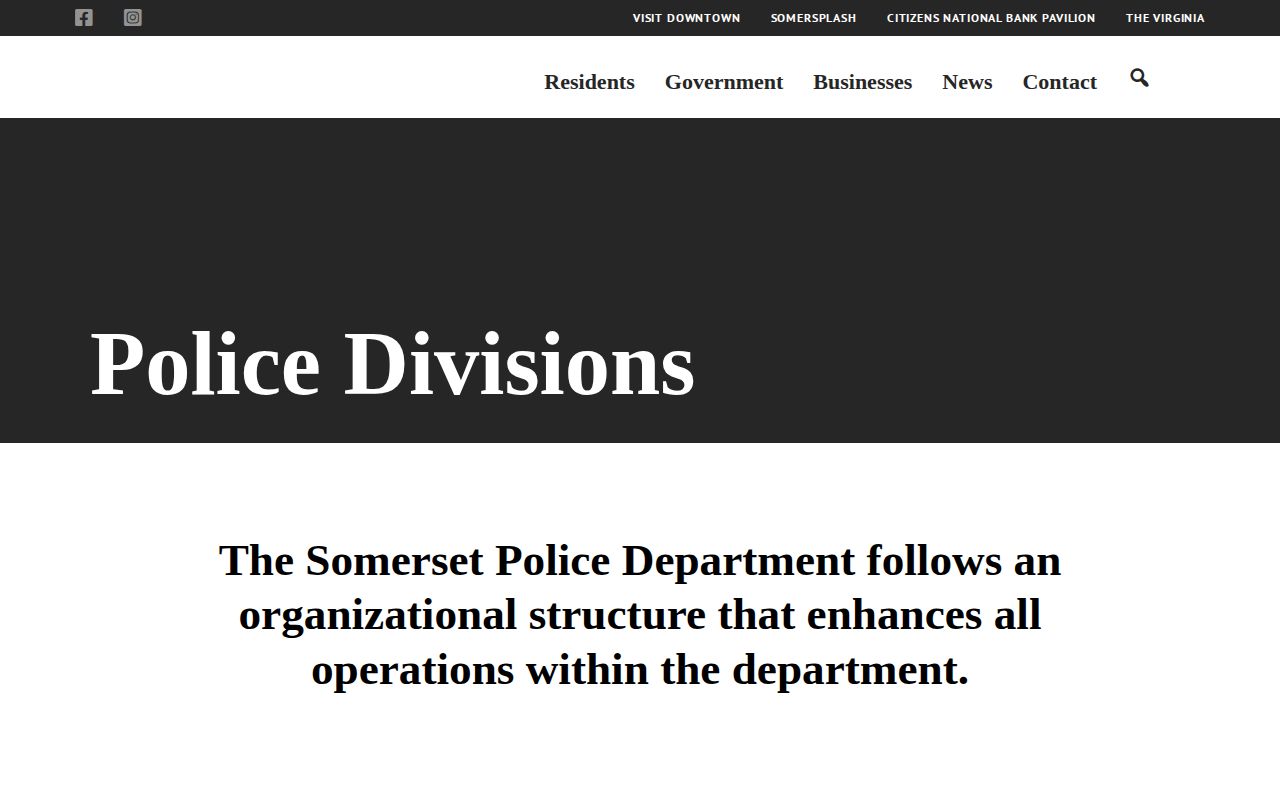This screenshot has height=800, width=1280.
Task: Open the Residents menu
Action: click(589, 82)
